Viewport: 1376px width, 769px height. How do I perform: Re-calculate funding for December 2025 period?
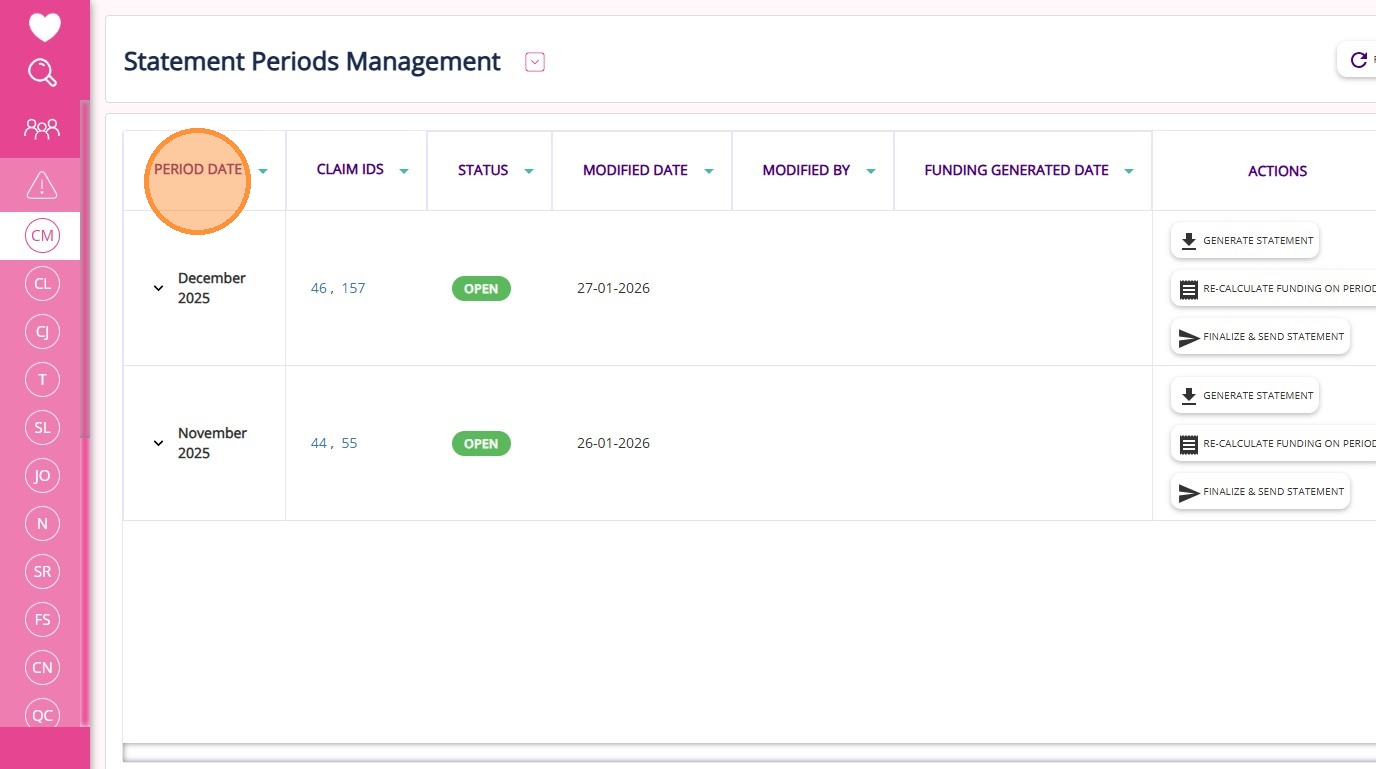[1273, 288]
